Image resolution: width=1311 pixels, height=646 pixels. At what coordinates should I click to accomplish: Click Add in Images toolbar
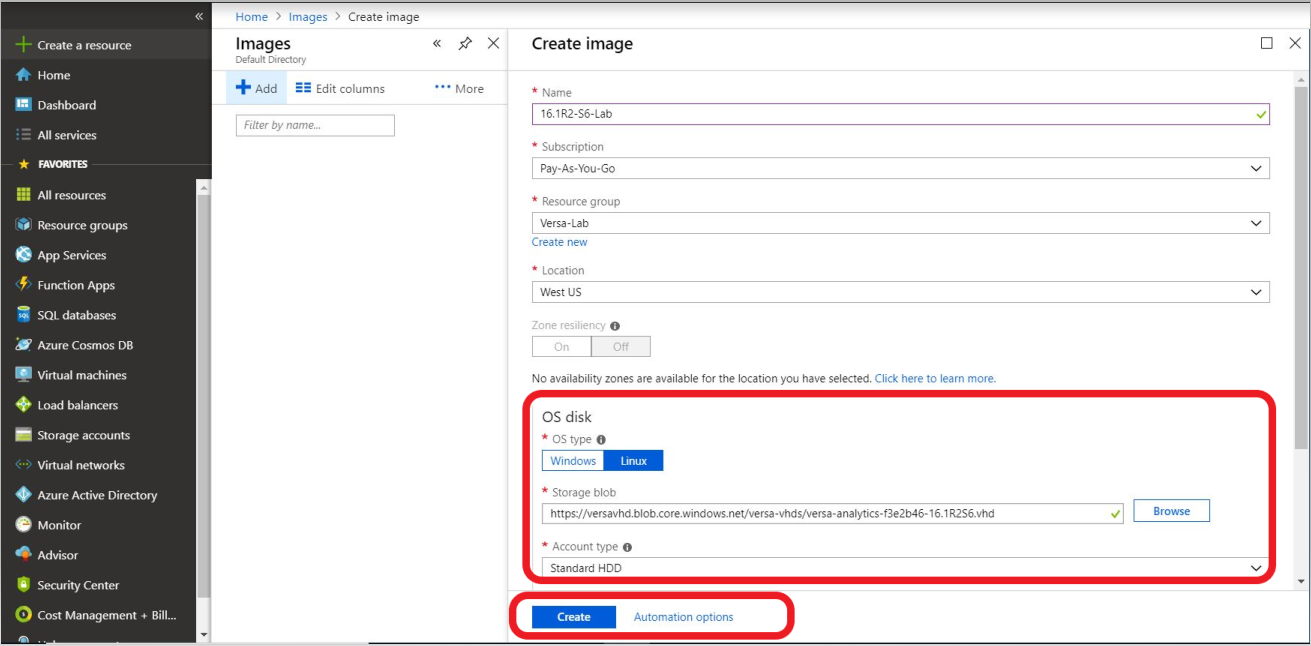pos(256,88)
